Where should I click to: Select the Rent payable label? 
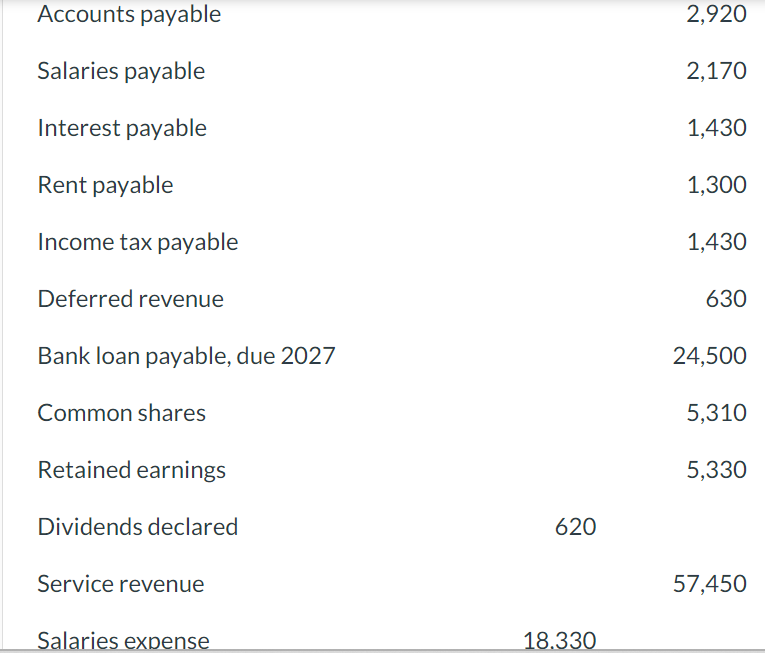(105, 185)
